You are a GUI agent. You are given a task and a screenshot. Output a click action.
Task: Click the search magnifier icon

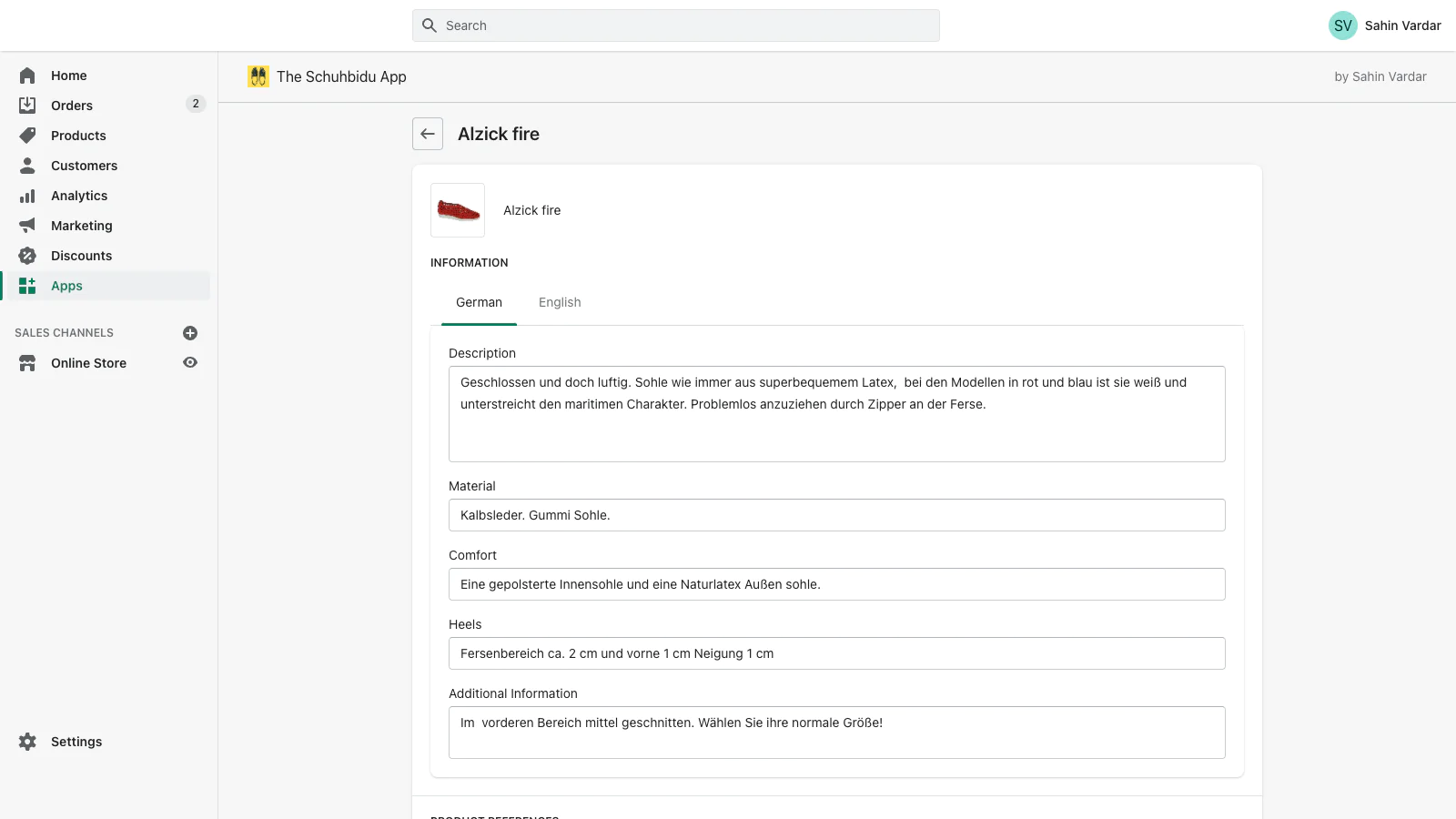click(x=430, y=25)
